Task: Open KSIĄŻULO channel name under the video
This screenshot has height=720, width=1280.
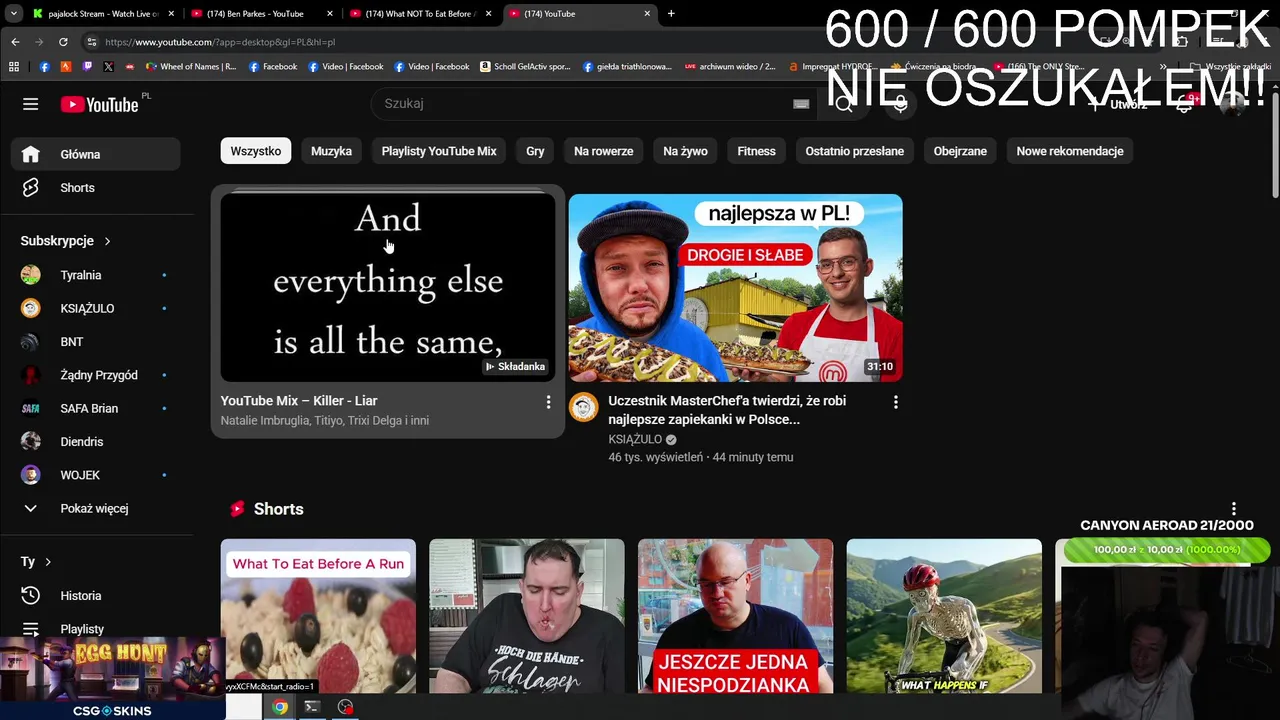Action: pyautogui.click(x=635, y=439)
